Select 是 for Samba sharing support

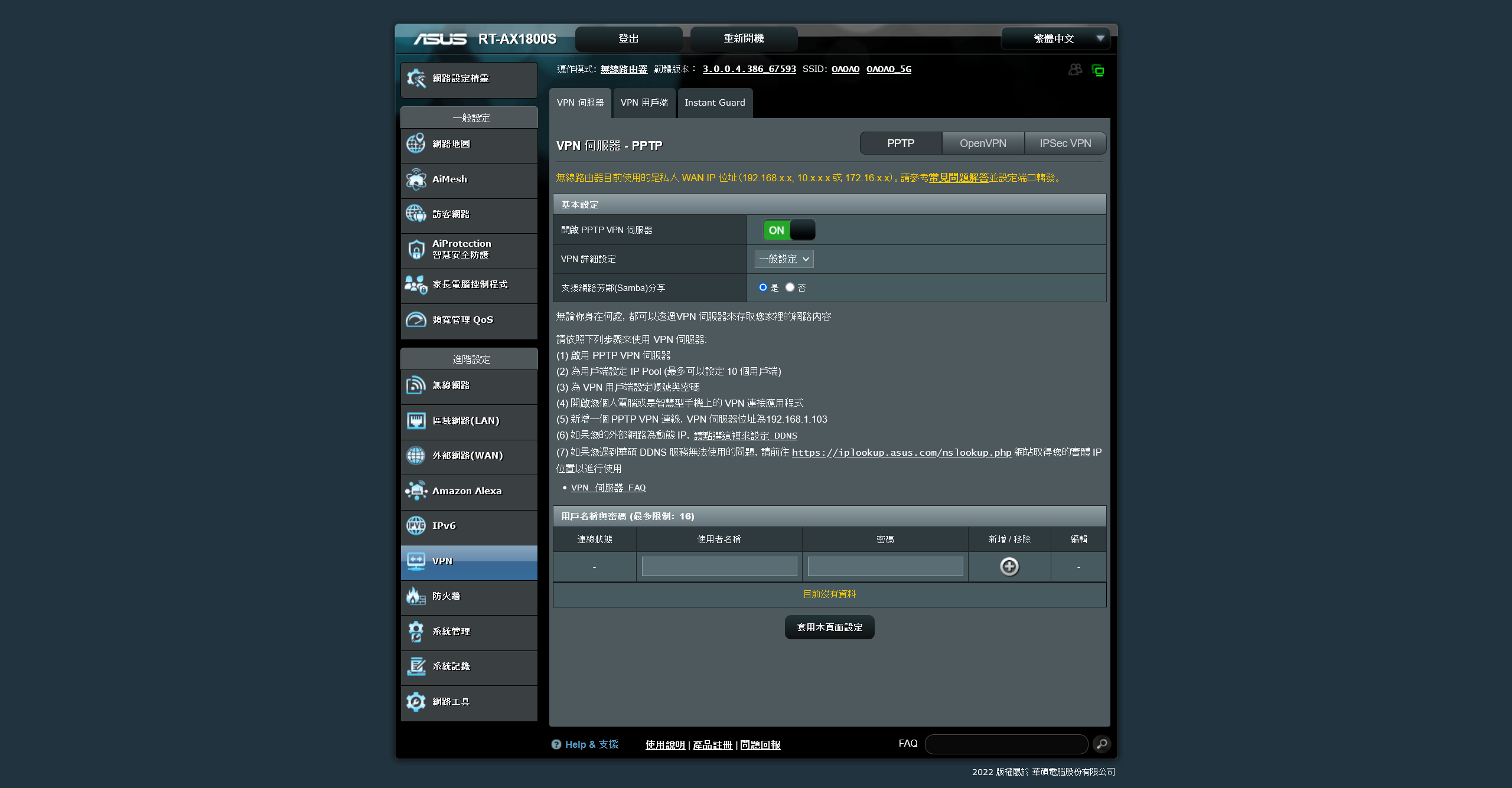point(763,287)
